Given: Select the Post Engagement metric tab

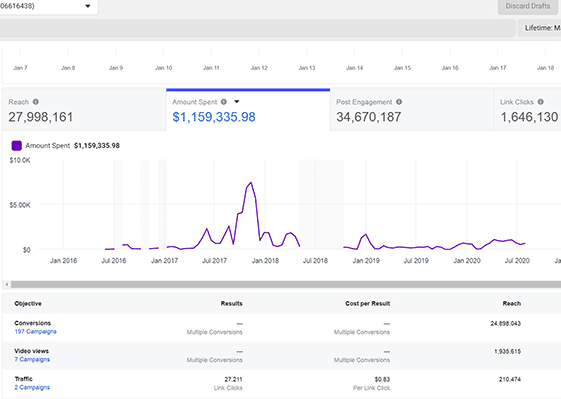Looking at the screenshot, I should click(x=412, y=110).
